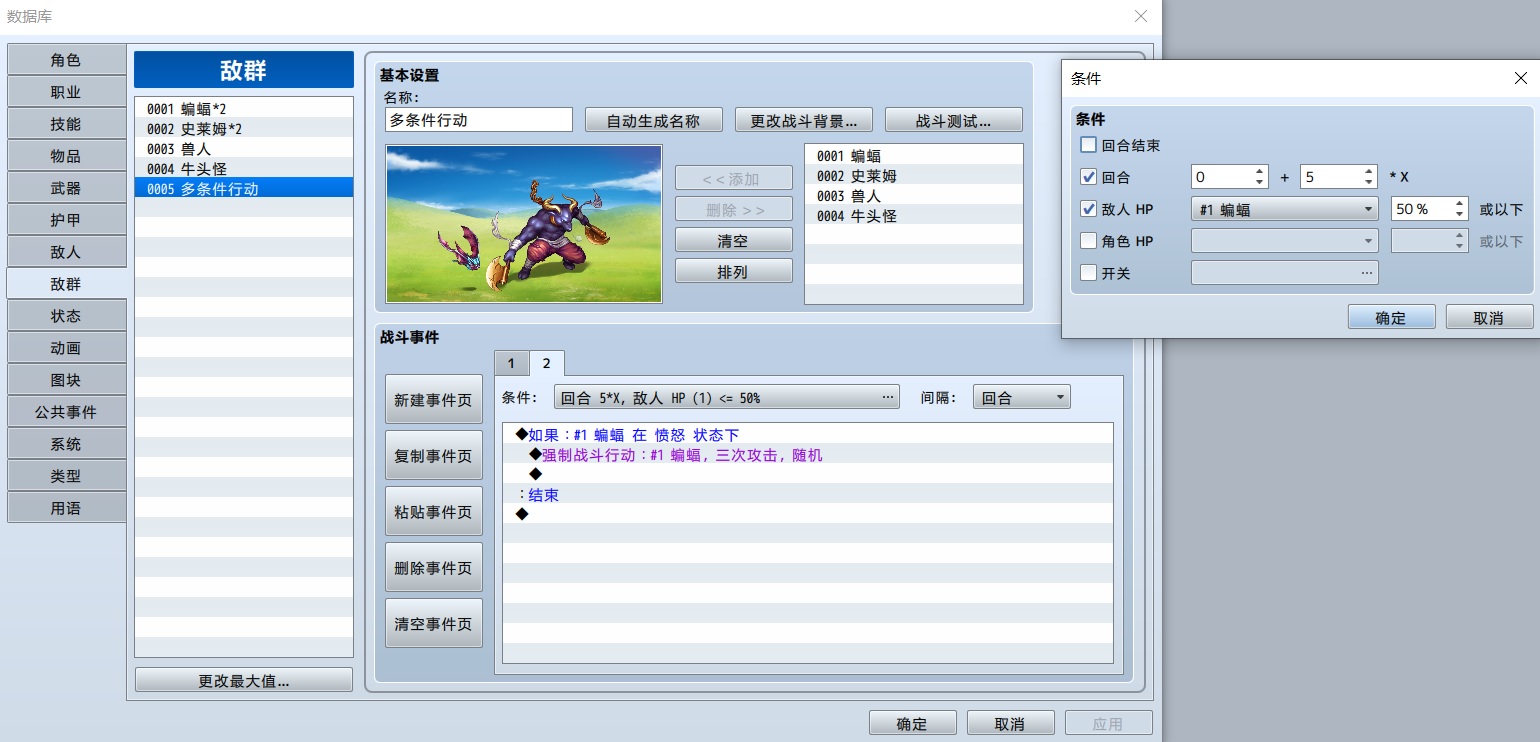
Task: Open the 开关 switch selector field
Action: point(1285,273)
